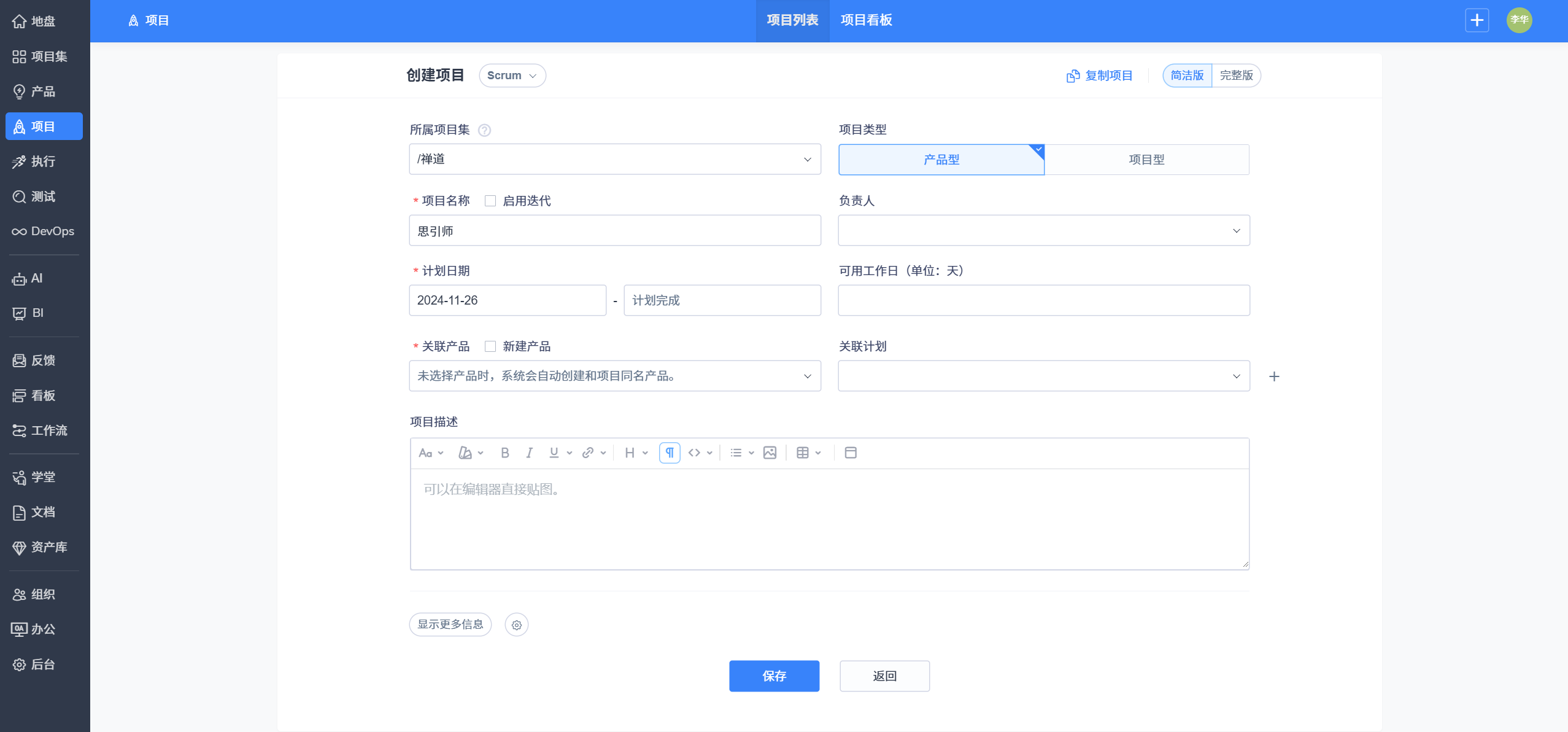Open the 所属项目集 dropdown showing /禅道
This screenshot has height=732, width=1568.
click(614, 160)
